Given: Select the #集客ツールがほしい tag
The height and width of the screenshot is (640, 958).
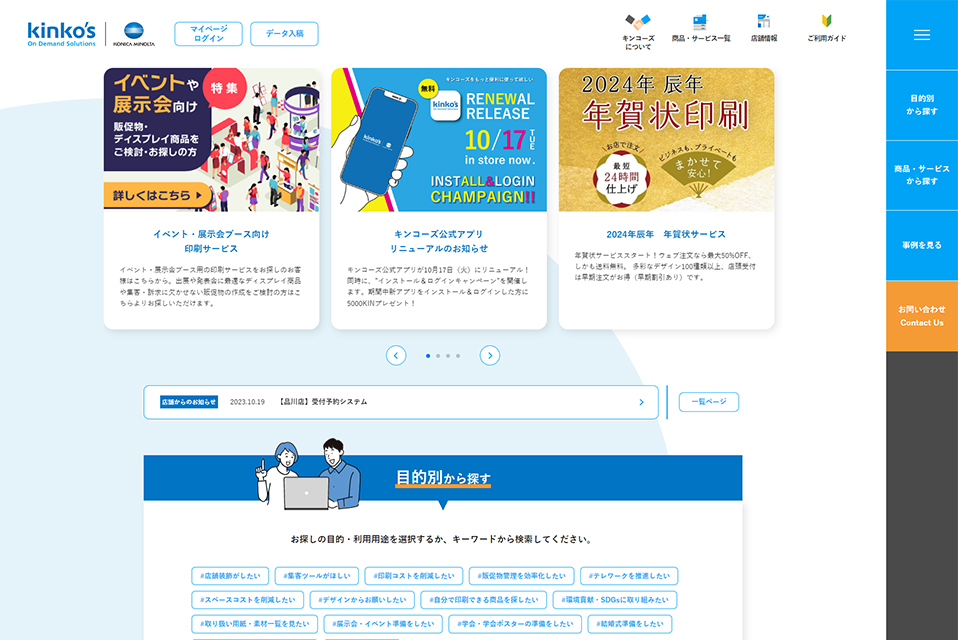Looking at the screenshot, I should coord(317,576).
